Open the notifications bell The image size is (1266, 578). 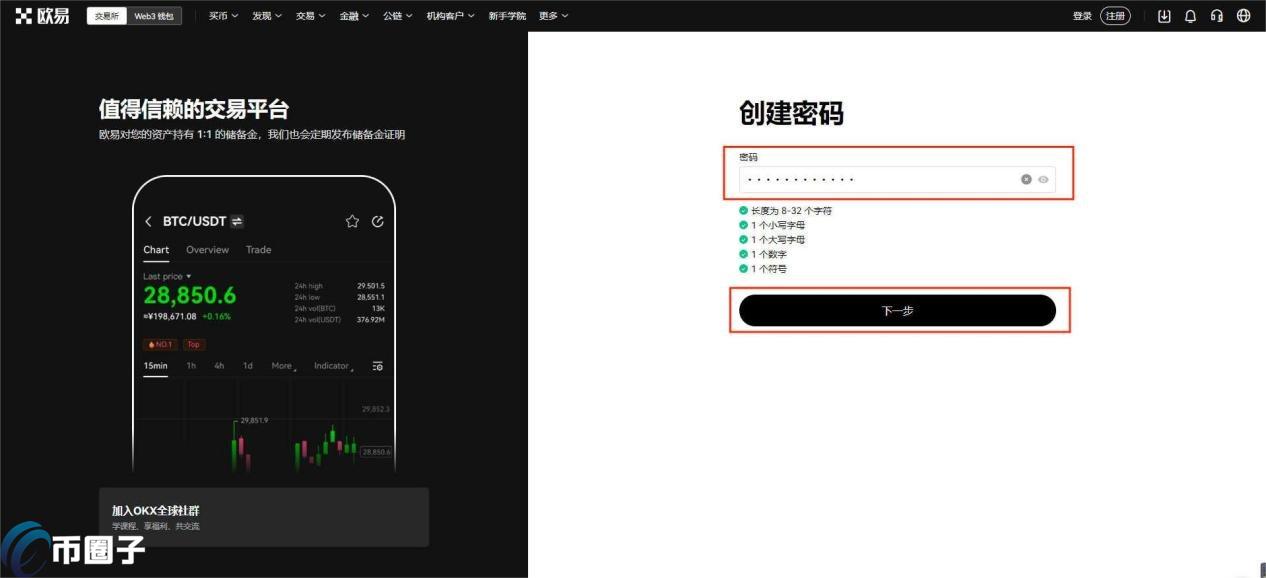point(1190,16)
